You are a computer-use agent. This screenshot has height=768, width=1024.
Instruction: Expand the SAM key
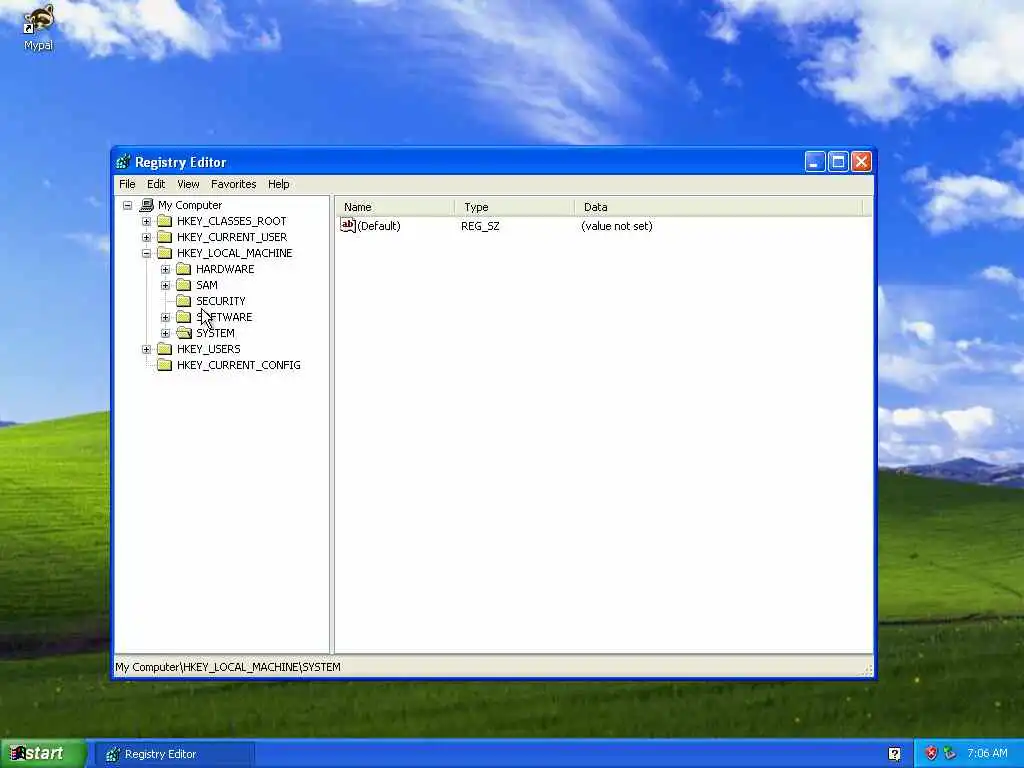pos(165,285)
